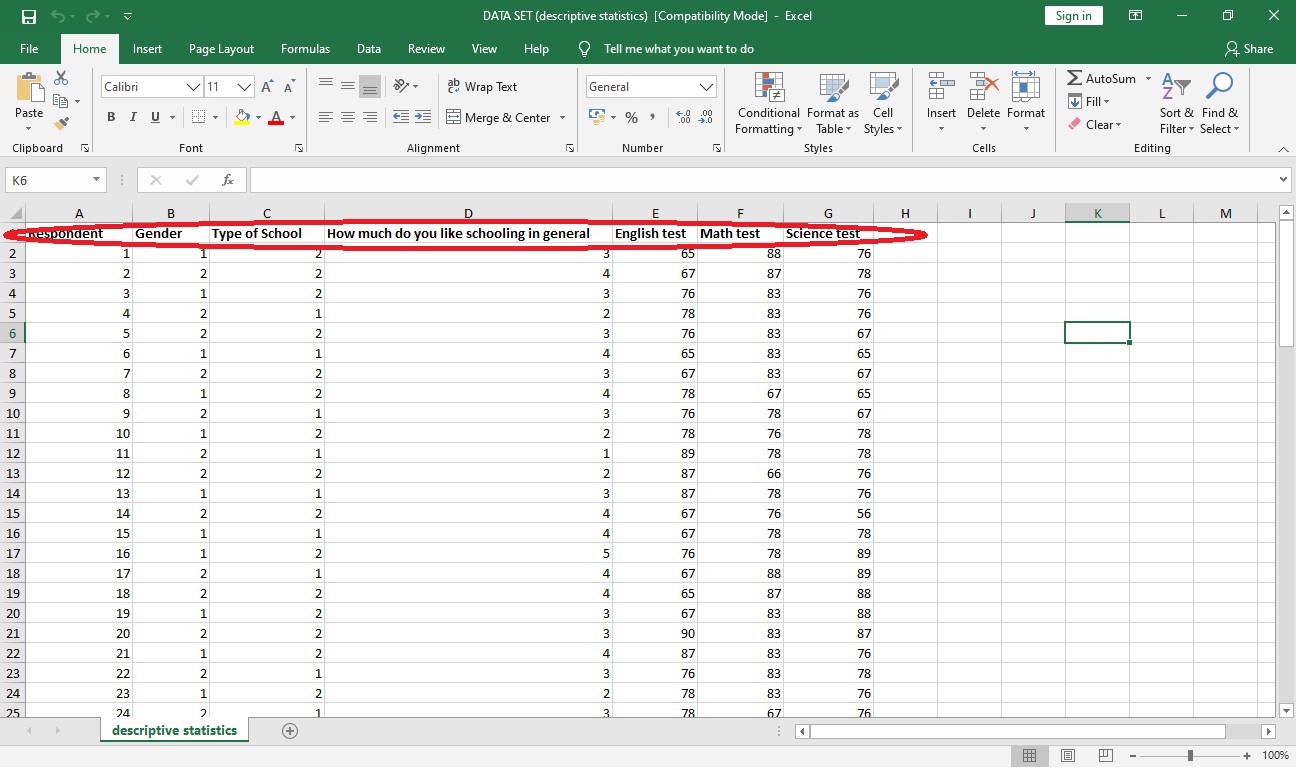Click the Italic formatting icon

[x=131, y=117]
